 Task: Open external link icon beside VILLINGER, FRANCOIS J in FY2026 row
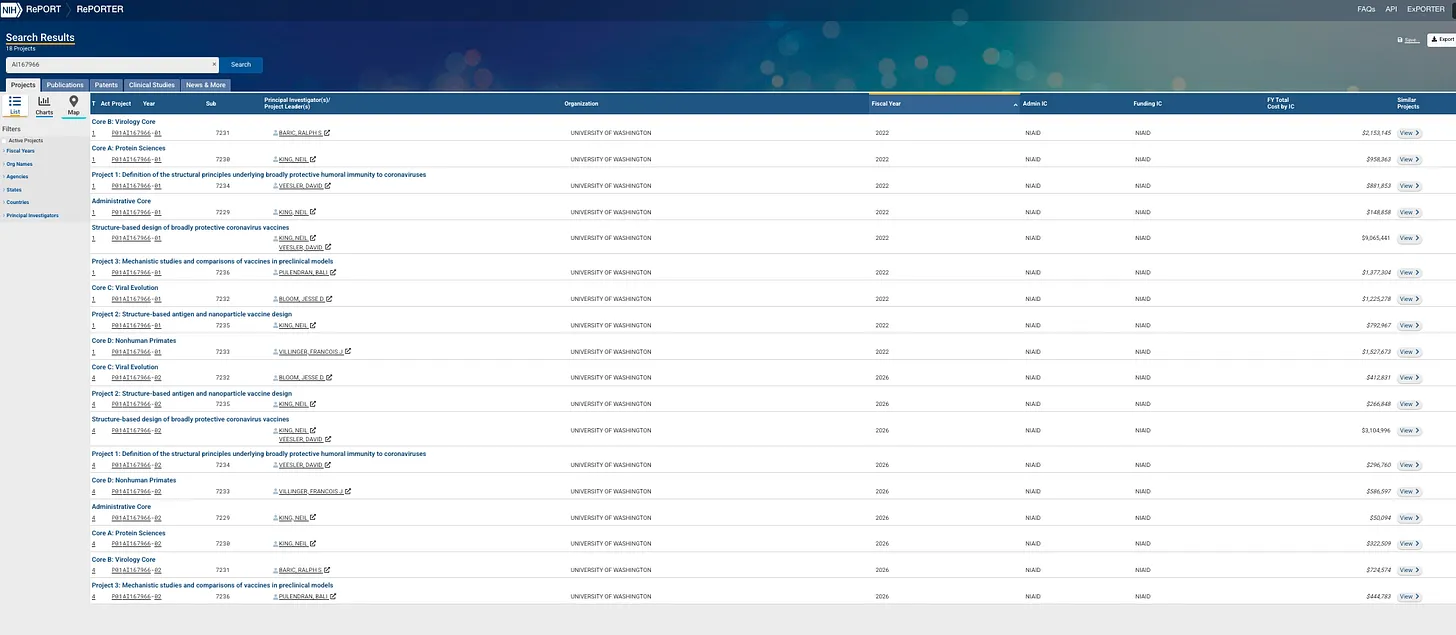[x=347, y=492]
